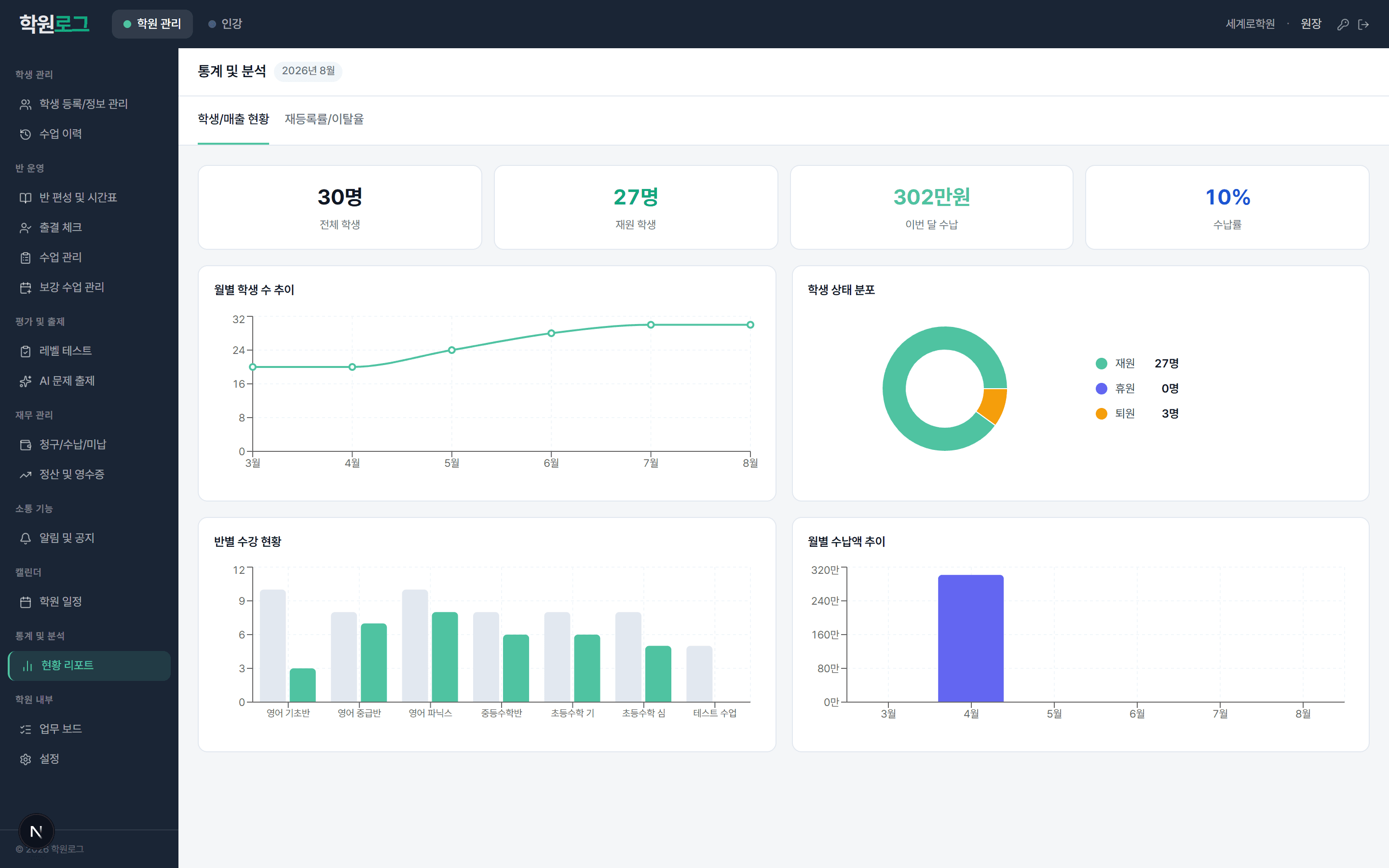Image resolution: width=1389 pixels, height=868 pixels.
Task: Click the 학원로그 logo
Action: point(54,24)
